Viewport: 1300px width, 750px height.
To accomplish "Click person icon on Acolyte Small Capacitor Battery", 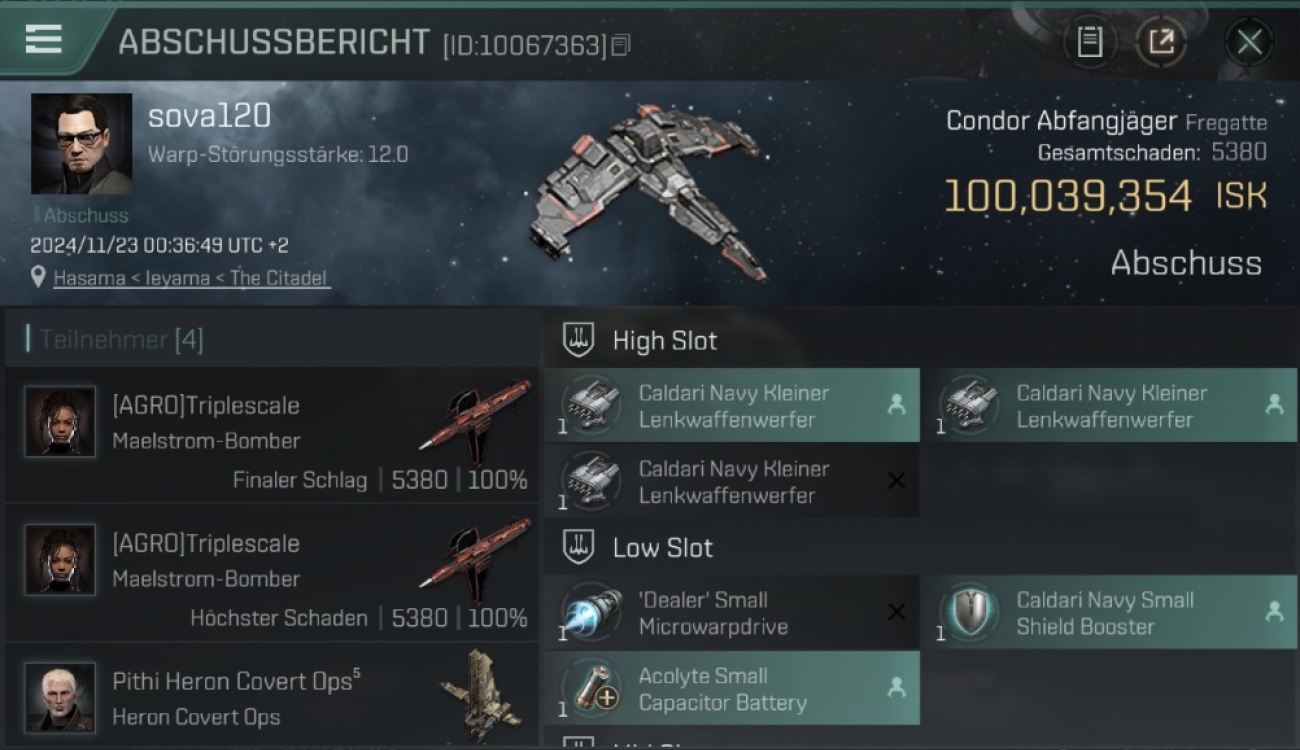I will tap(896, 688).
